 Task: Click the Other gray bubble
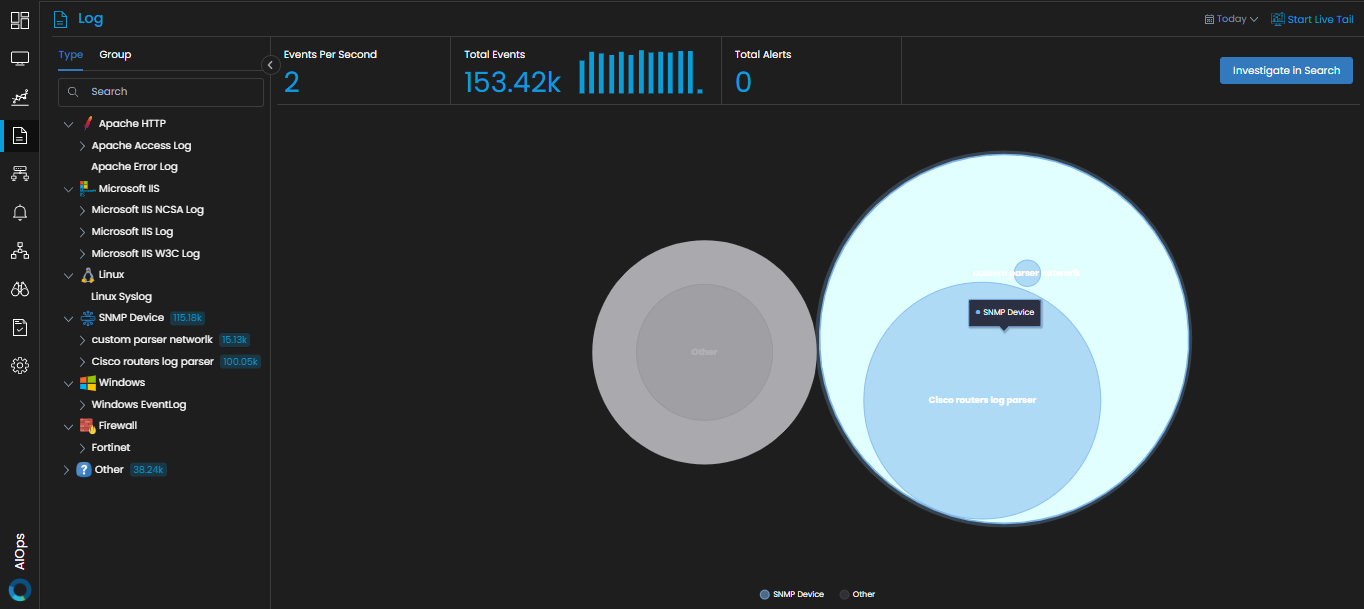704,352
